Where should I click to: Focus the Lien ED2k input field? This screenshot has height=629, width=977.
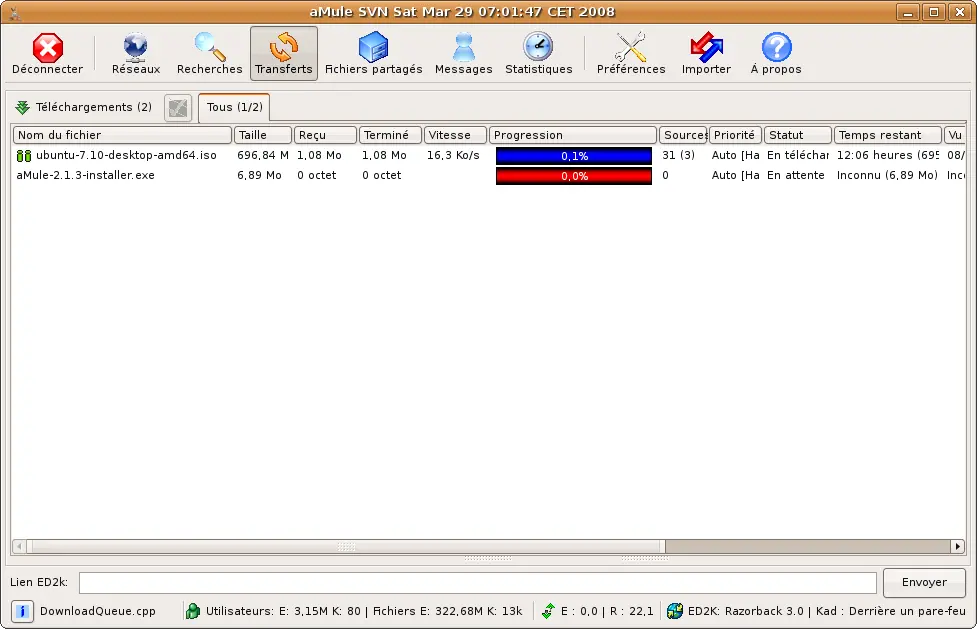(478, 583)
